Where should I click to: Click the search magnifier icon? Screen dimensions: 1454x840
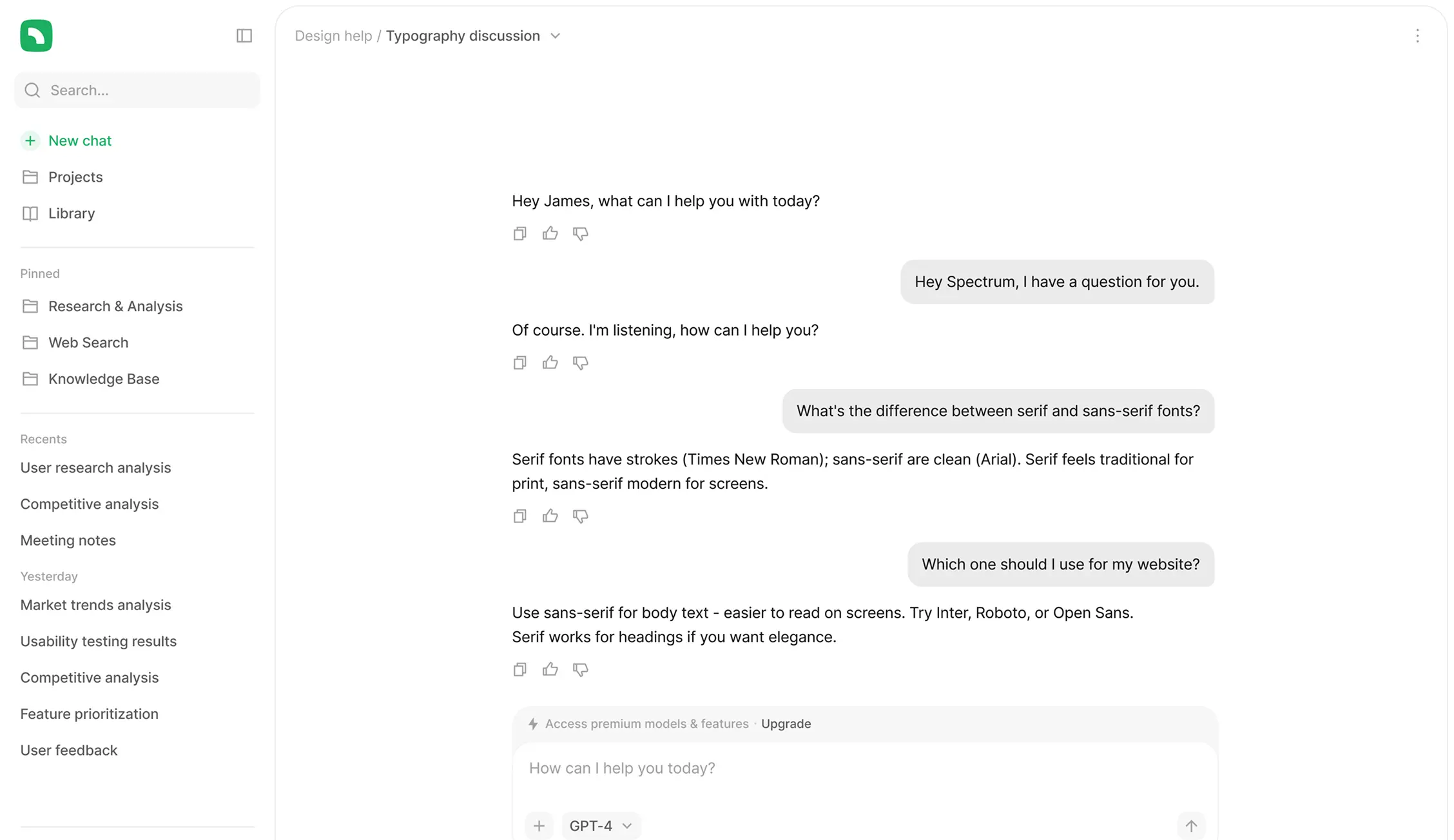32,90
